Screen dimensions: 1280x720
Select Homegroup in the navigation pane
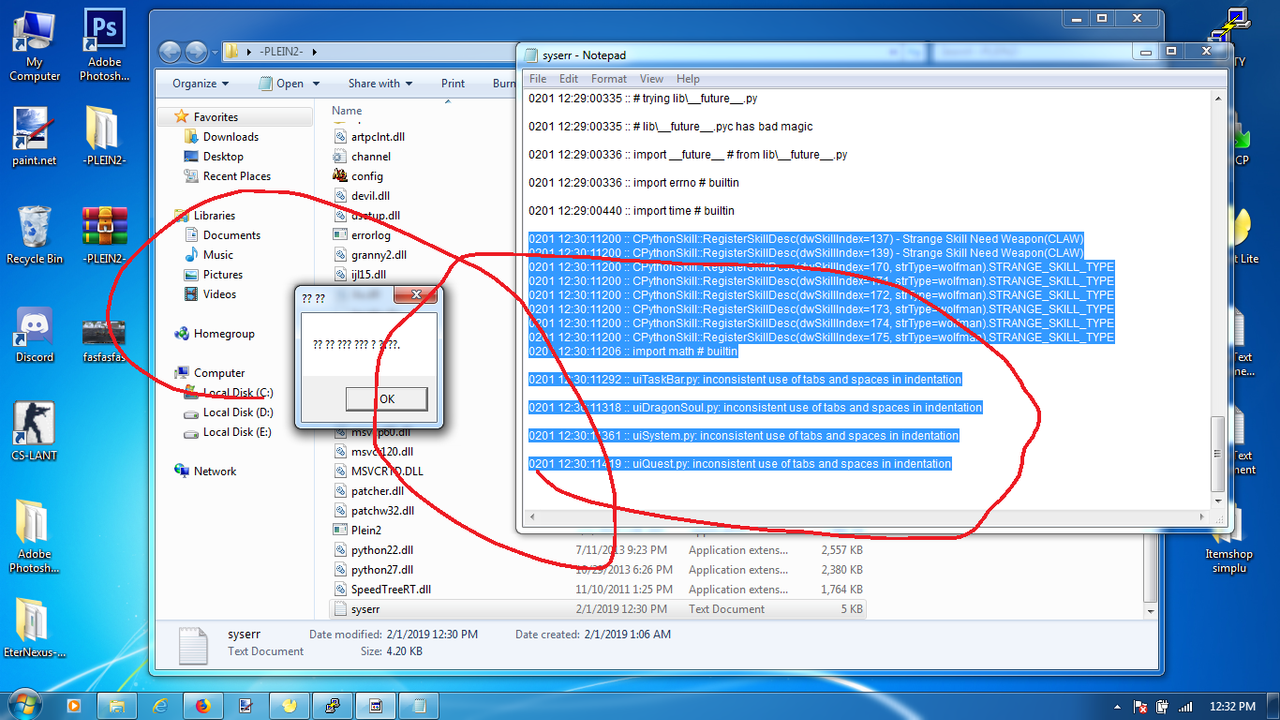coord(224,334)
